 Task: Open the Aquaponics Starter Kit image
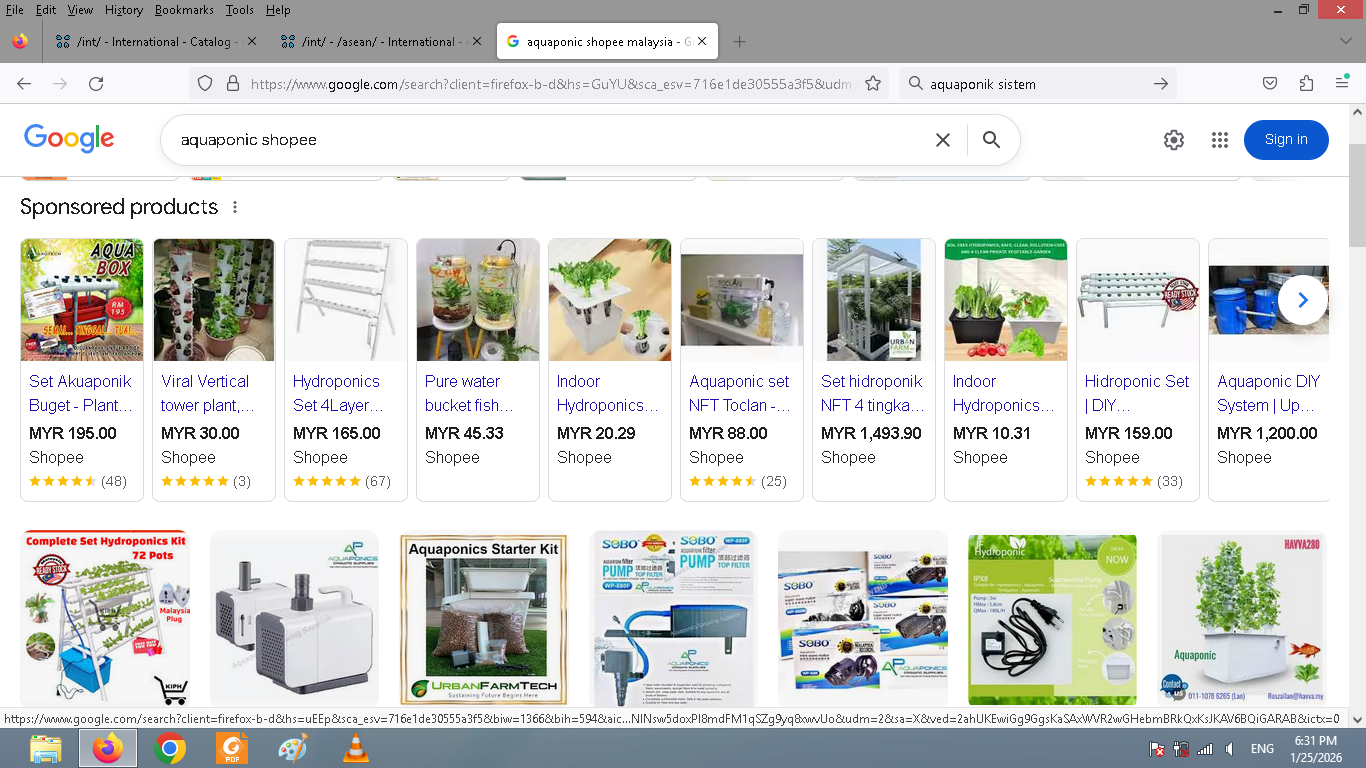click(x=484, y=618)
